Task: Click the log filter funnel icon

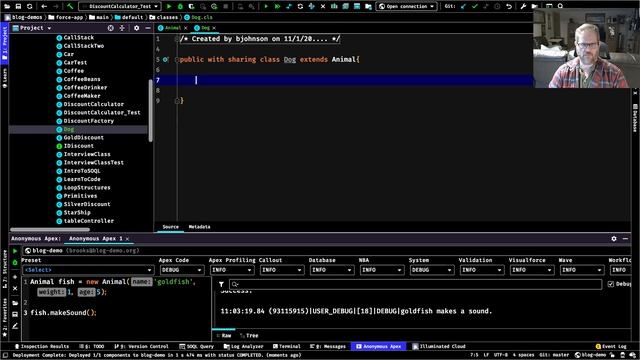Action: (x=221, y=284)
